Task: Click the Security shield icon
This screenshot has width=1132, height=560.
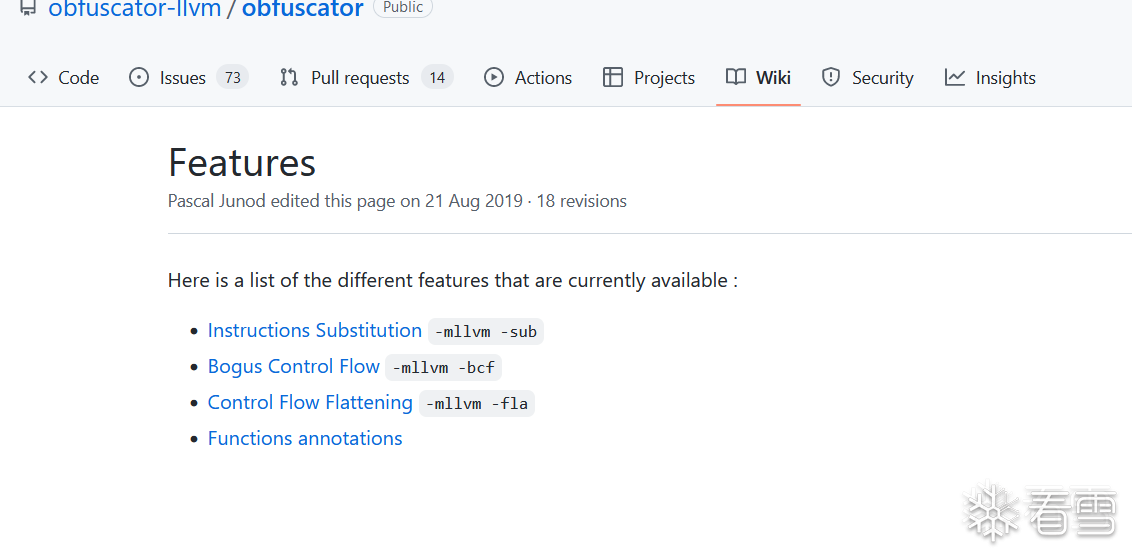Action: [x=831, y=78]
